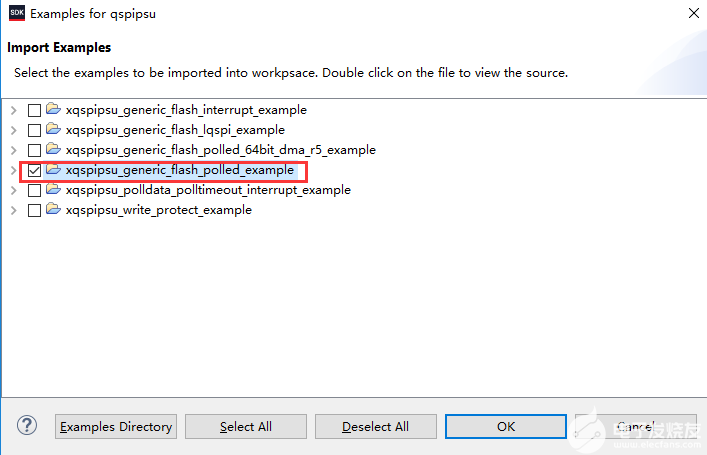Click folder icon of xqspipsu_generic_flash_interrupt_example
The width and height of the screenshot is (707, 455).
53,110
